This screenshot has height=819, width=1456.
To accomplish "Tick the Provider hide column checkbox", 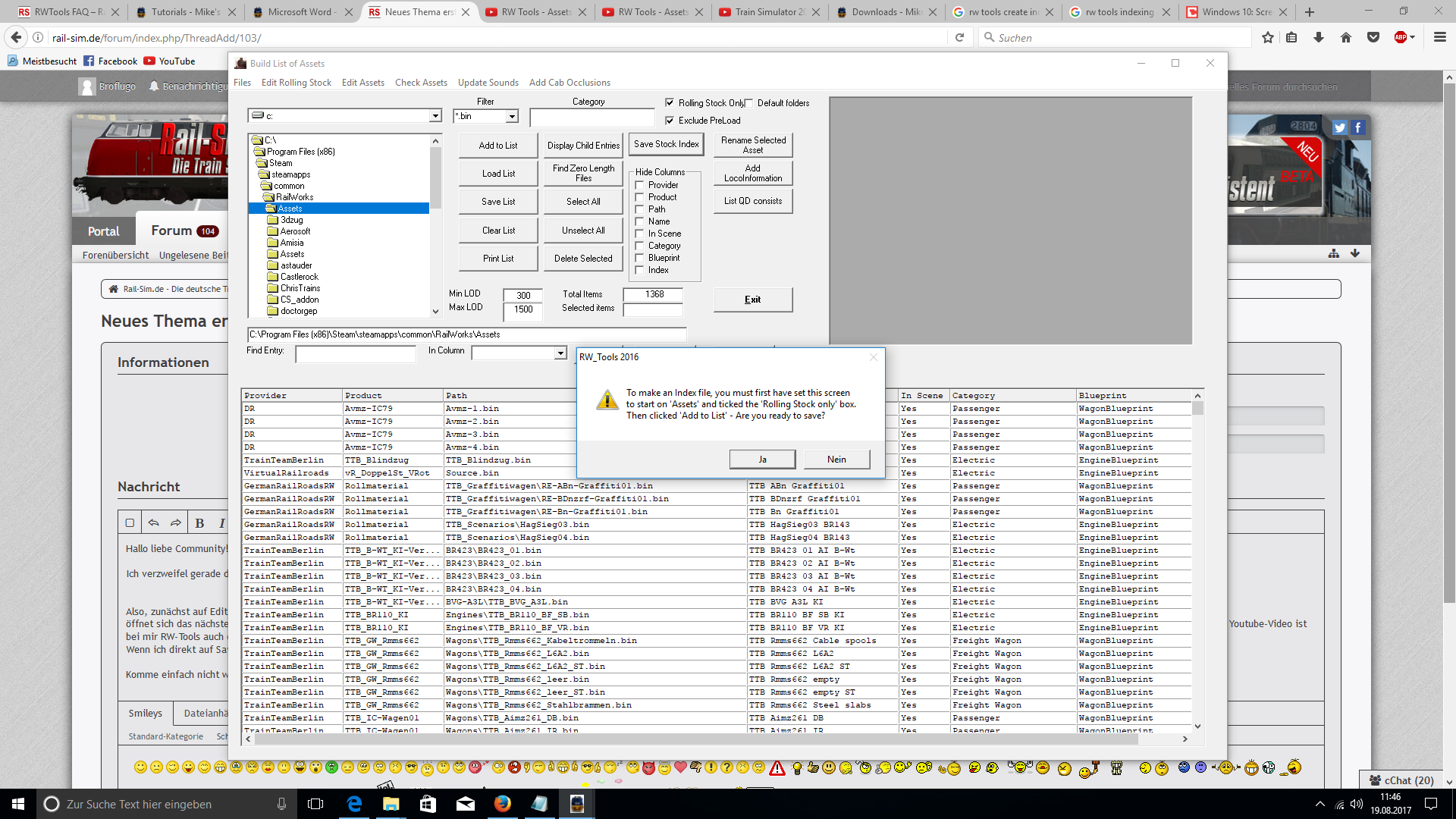I will tap(639, 185).
